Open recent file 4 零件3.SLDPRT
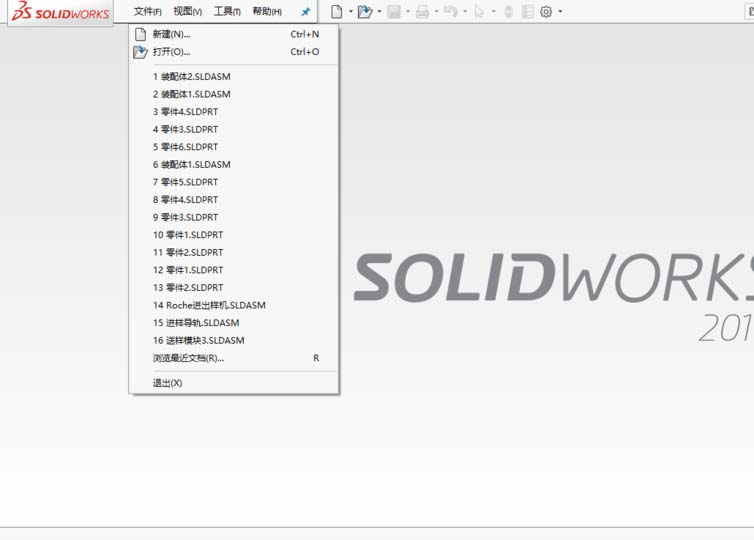754x540 pixels. point(234,129)
